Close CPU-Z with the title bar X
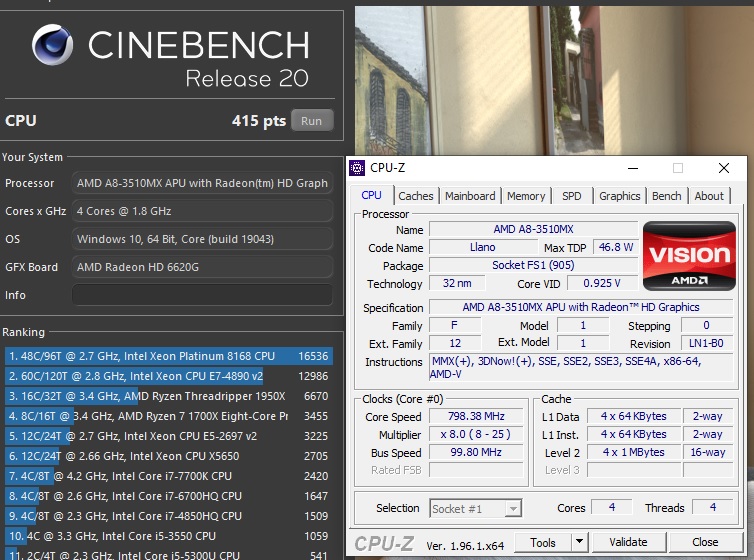The image size is (754, 560). (x=724, y=168)
